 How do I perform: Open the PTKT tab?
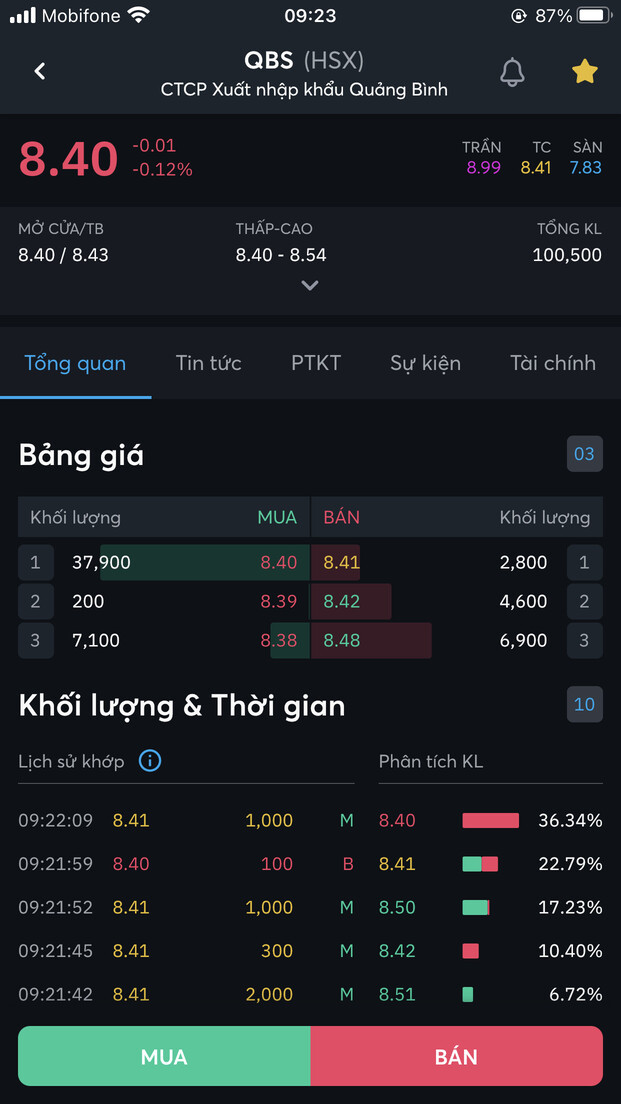[316, 363]
